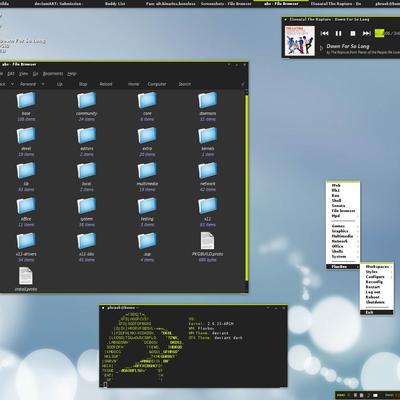Open the x11-libs folder
This screenshot has width=400, height=400.
tap(87, 242)
